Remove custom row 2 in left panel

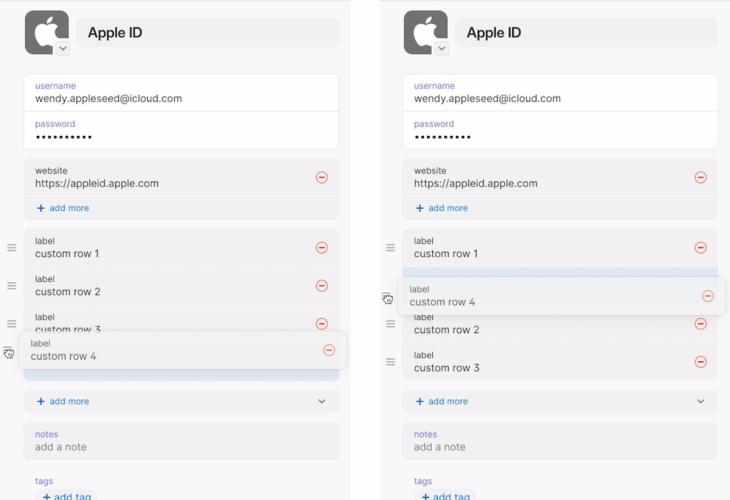(x=321, y=285)
